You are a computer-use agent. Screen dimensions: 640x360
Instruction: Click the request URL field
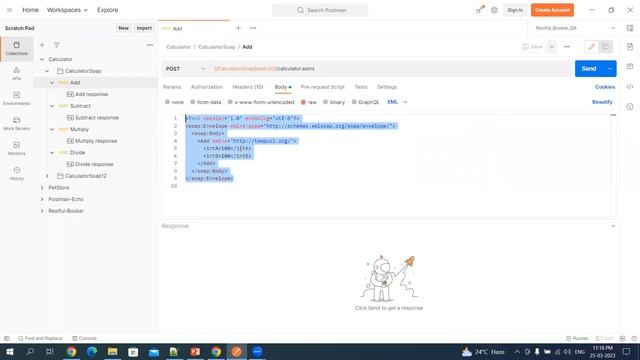click(391, 69)
